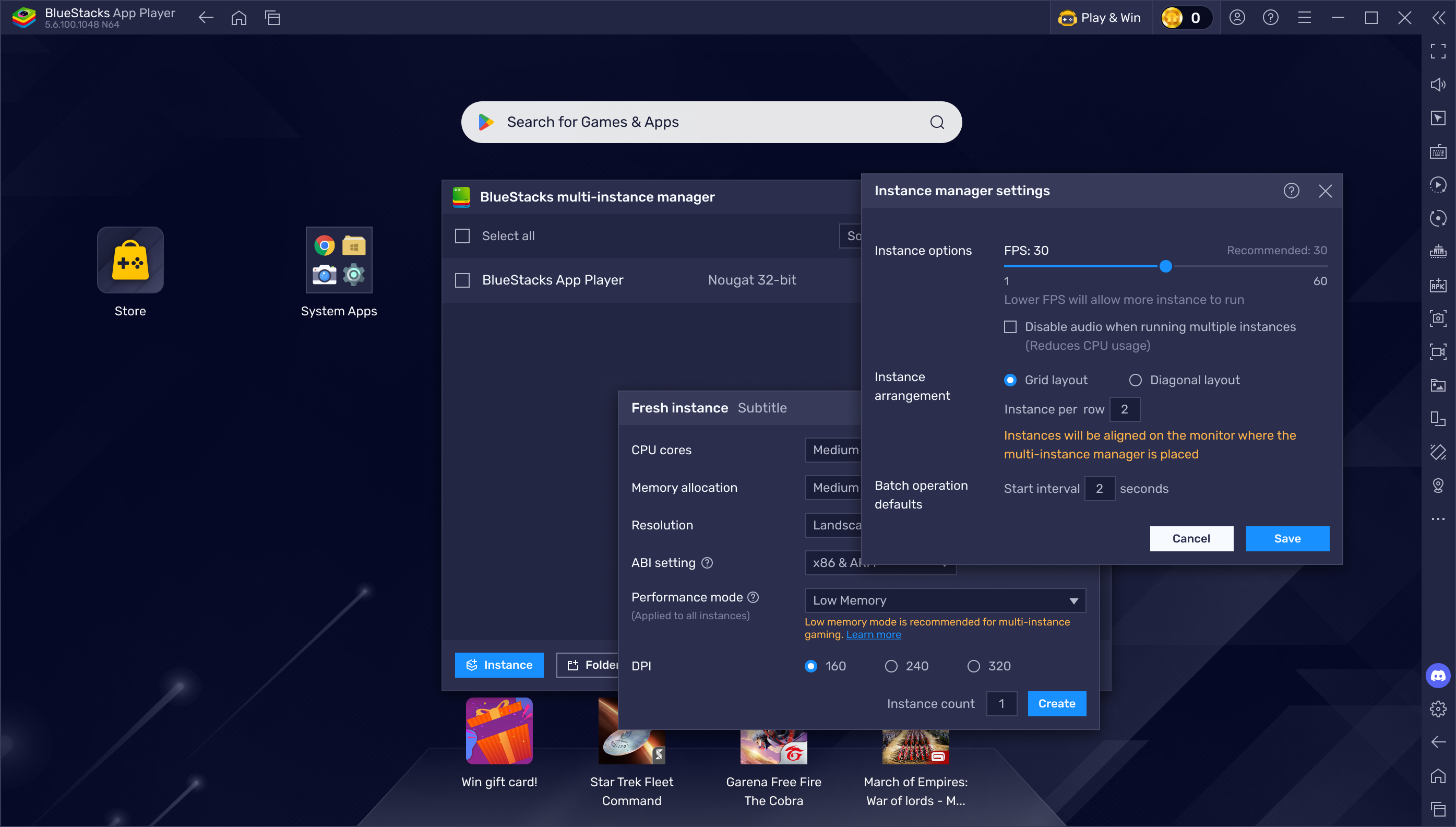Select the Grid layout radio button
The height and width of the screenshot is (827, 1456).
(x=1010, y=380)
